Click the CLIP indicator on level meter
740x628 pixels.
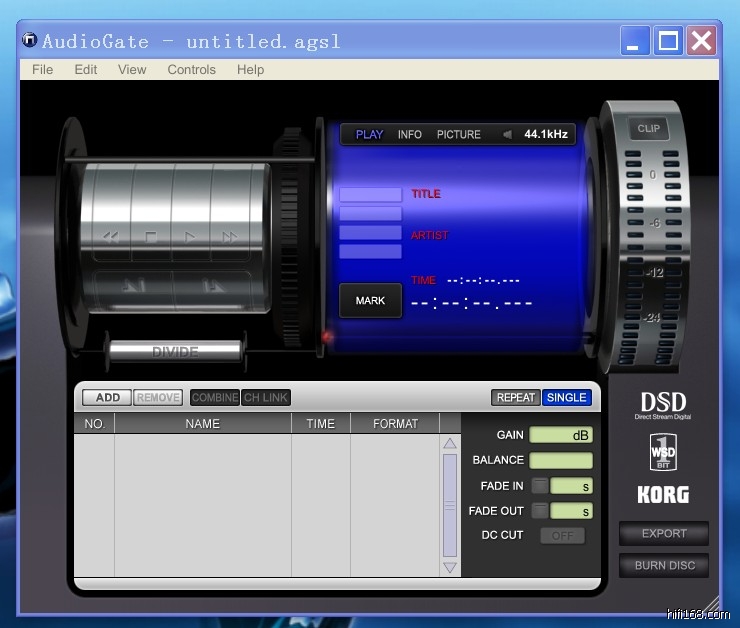[649, 128]
